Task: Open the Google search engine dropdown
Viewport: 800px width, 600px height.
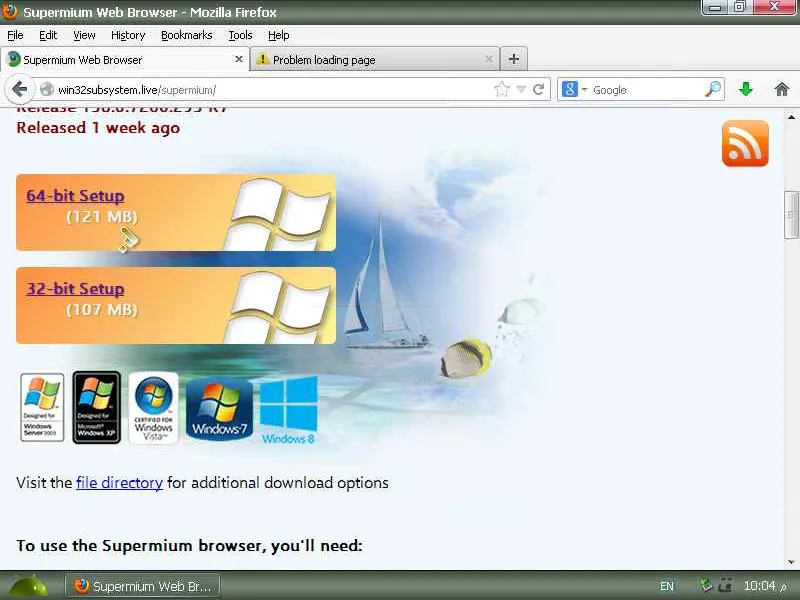Action: click(x=574, y=90)
